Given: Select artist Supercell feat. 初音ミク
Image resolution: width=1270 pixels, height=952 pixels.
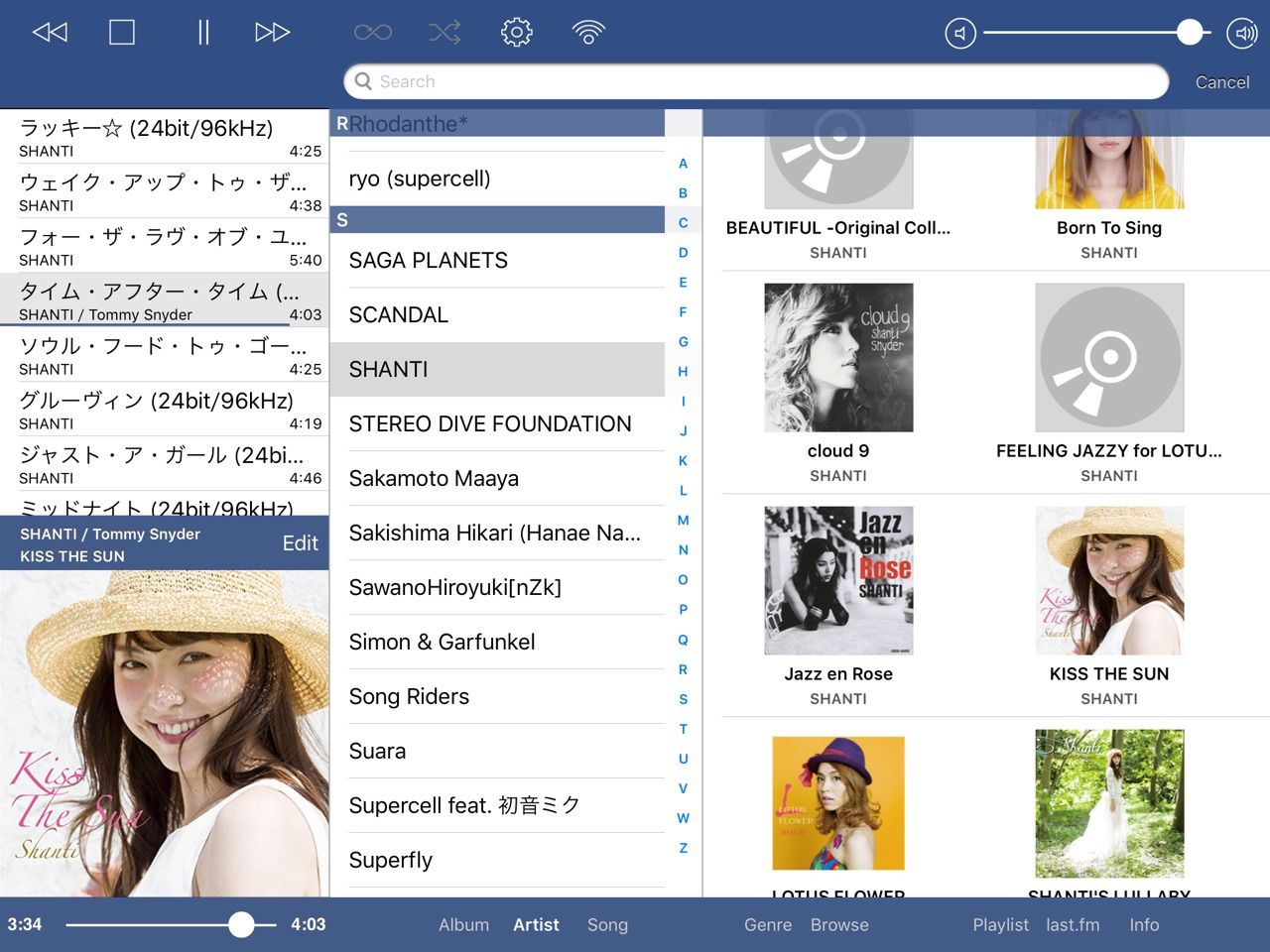Looking at the screenshot, I should tap(497, 805).
